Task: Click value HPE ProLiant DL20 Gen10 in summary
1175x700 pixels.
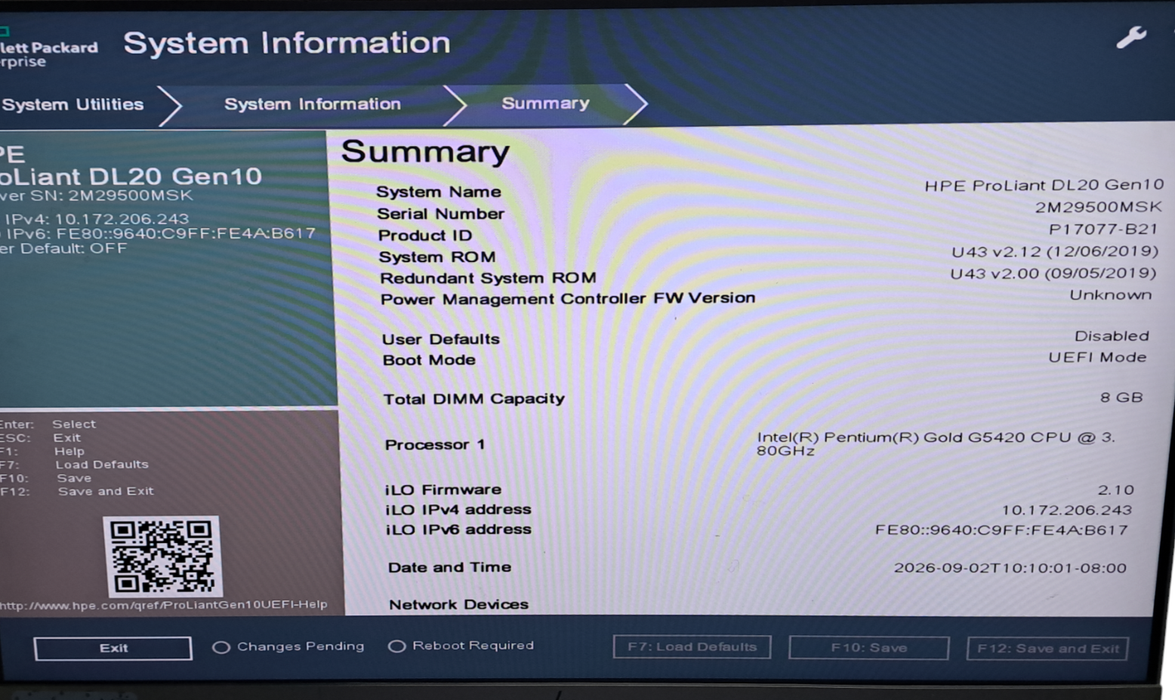Action: point(1044,185)
